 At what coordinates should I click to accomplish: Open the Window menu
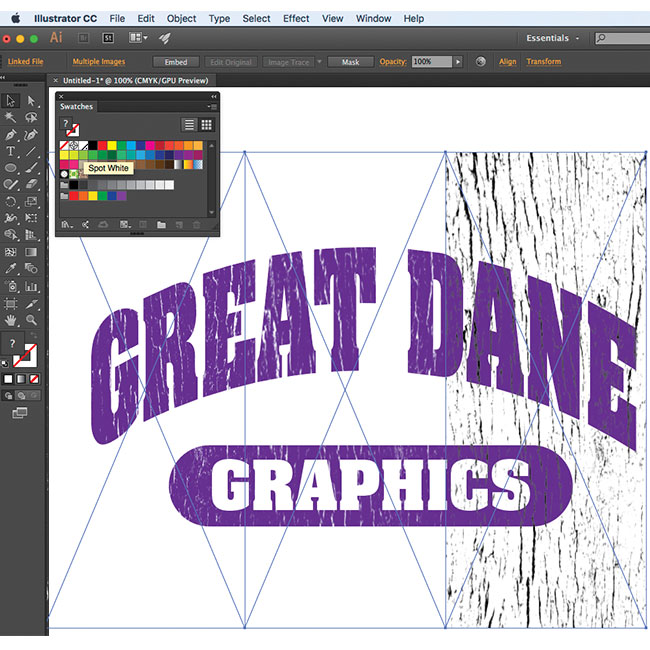pyautogui.click(x=374, y=19)
